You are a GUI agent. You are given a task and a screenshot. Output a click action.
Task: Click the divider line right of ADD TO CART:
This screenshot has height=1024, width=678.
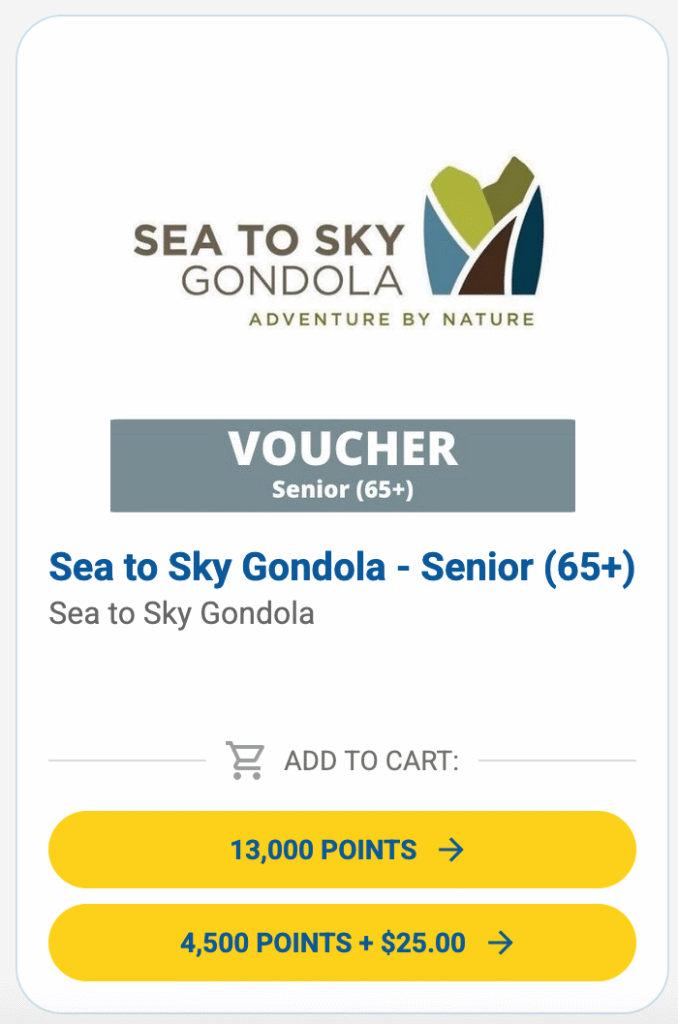coord(556,761)
